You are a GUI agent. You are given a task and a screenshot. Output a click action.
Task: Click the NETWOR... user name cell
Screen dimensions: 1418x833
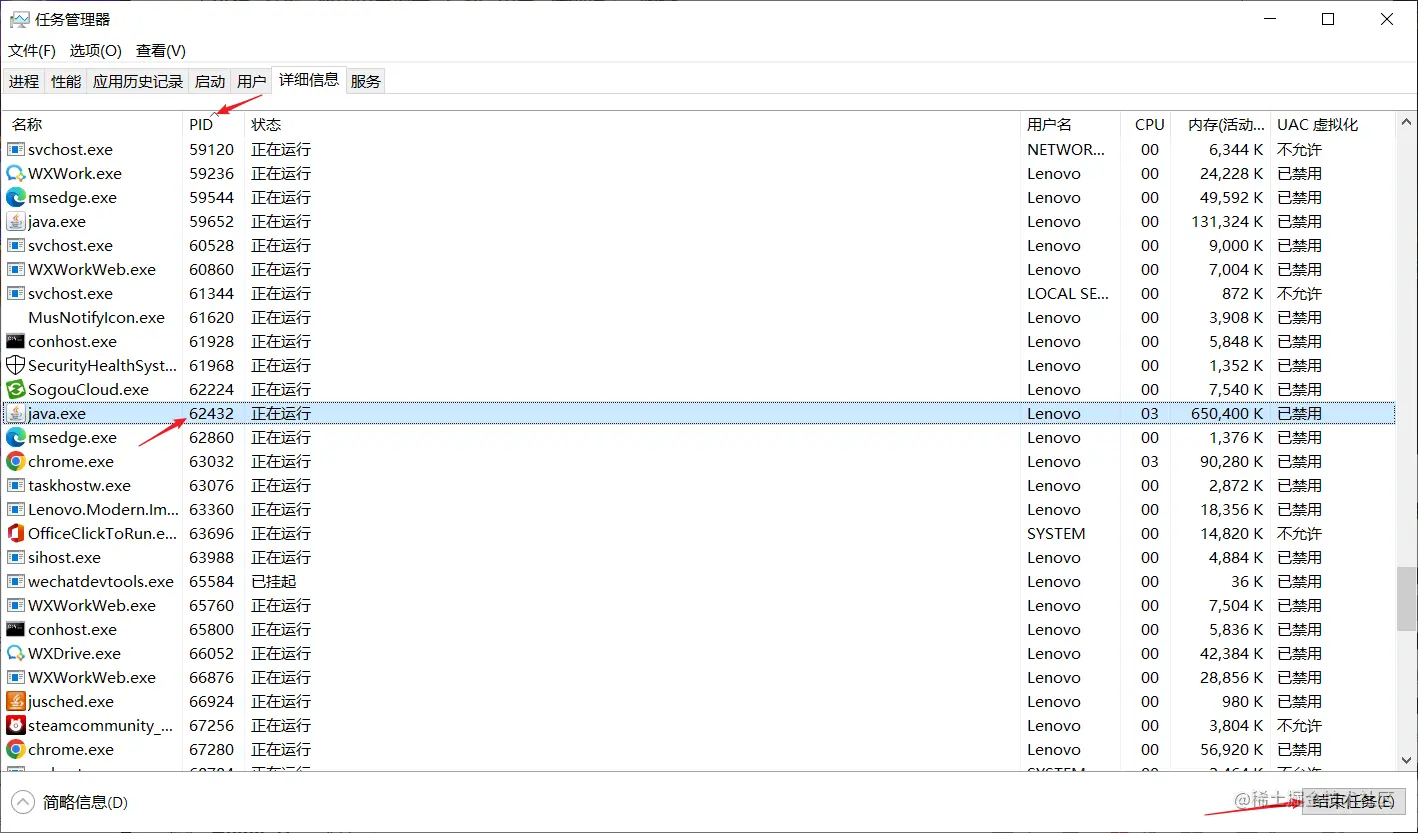[1066, 149]
